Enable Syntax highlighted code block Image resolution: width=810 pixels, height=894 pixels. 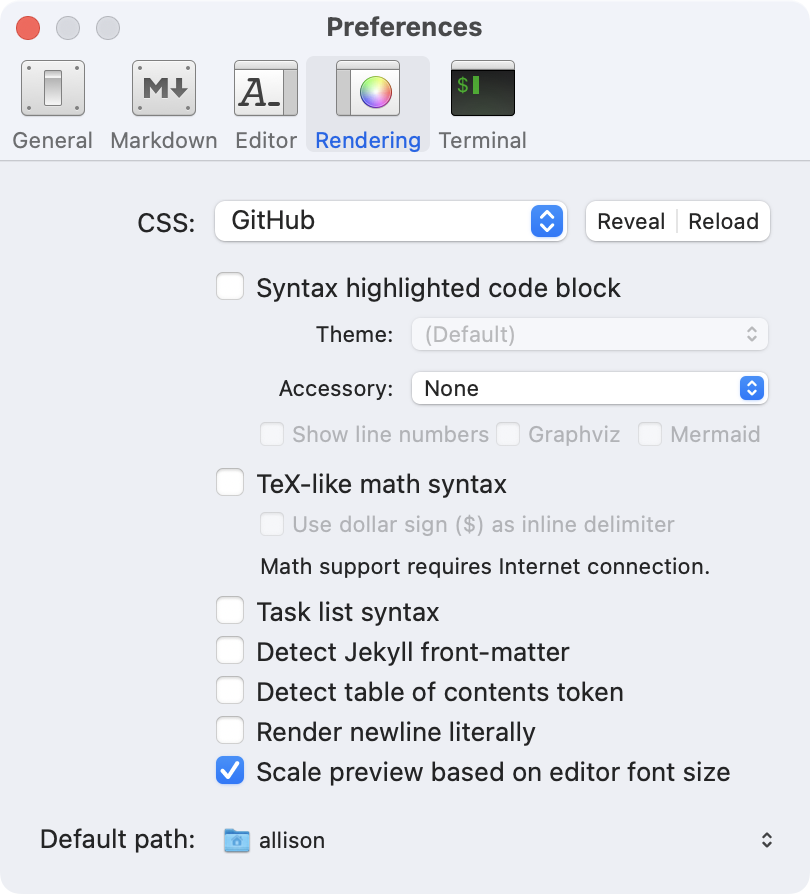(231, 288)
